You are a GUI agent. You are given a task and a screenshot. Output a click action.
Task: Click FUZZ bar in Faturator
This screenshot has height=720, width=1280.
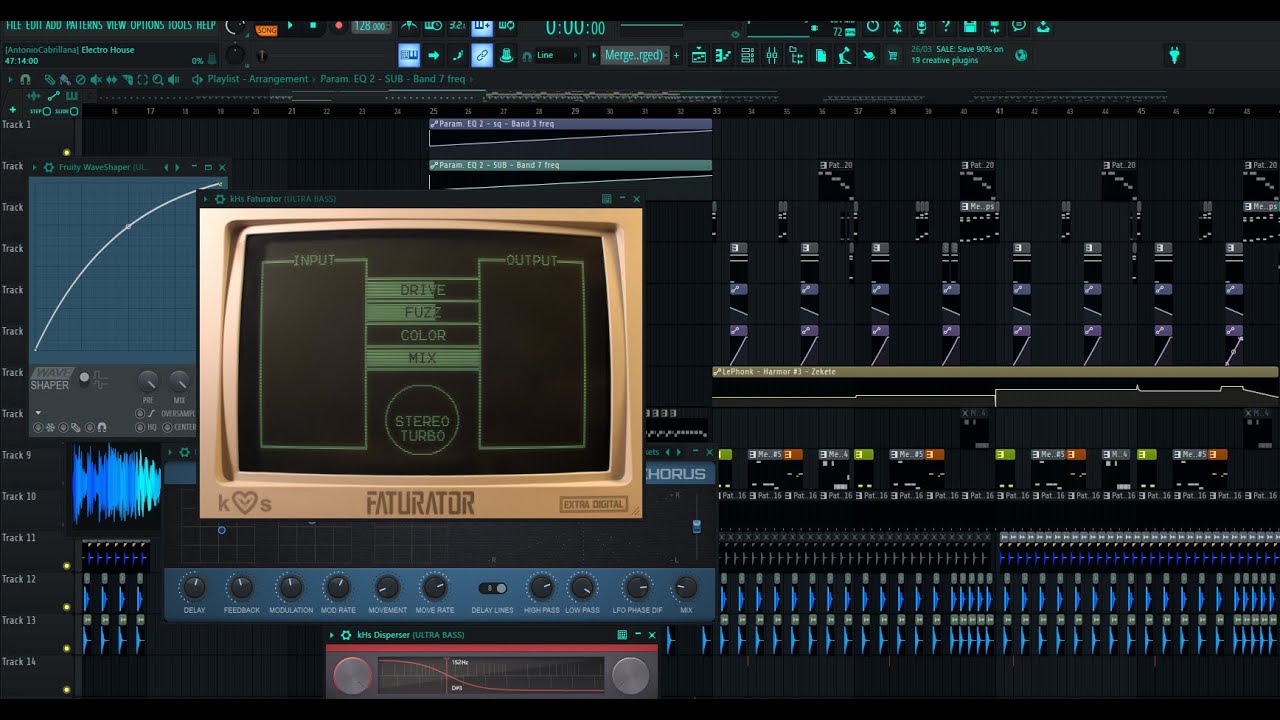pos(422,312)
